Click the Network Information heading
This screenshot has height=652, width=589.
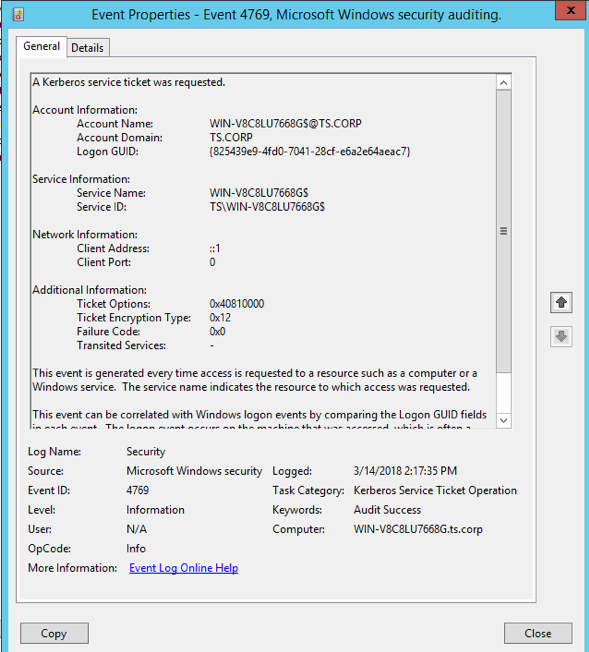coord(85,235)
